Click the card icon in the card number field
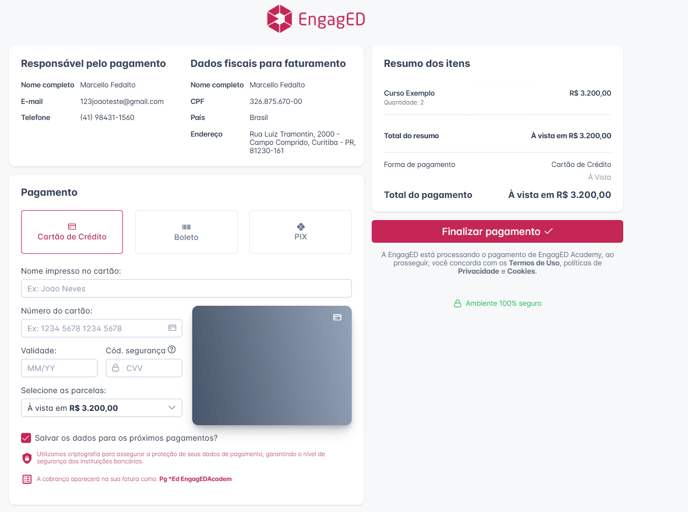Viewport: 688px width, 512px height. (172, 328)
